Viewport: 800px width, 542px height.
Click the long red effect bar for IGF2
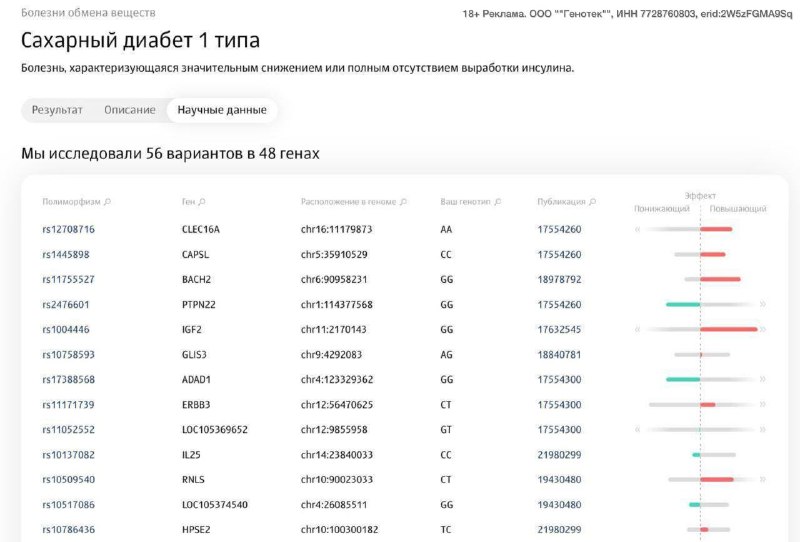(729, 330)
